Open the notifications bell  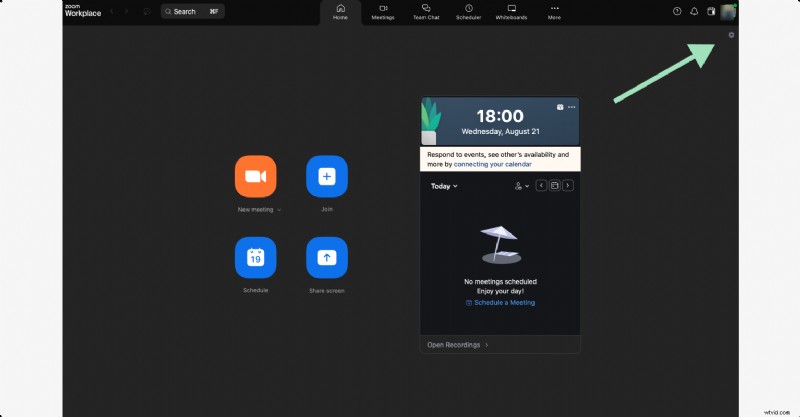(x=694, y=11)
